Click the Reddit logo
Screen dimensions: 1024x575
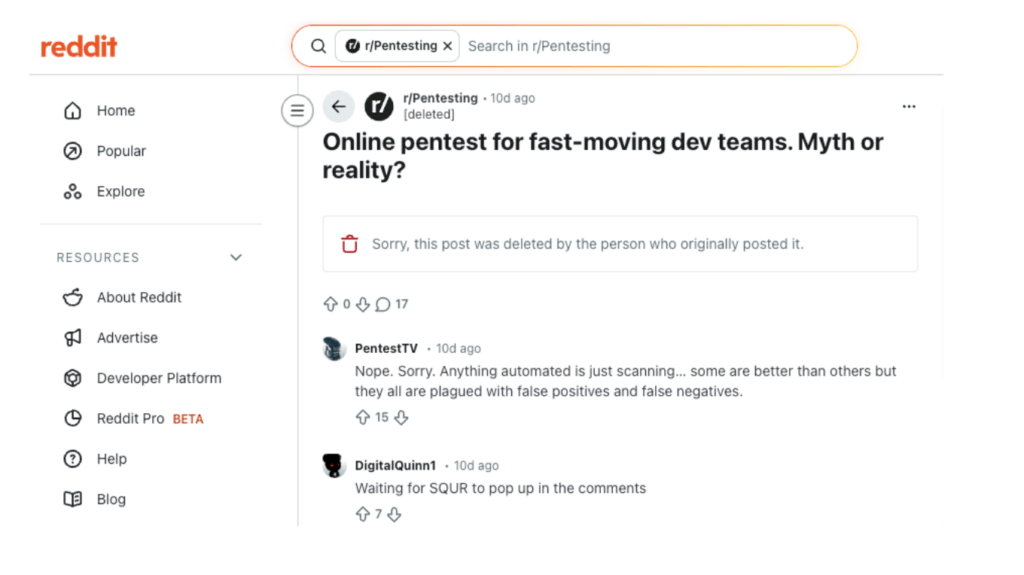[x=79, y=47]
